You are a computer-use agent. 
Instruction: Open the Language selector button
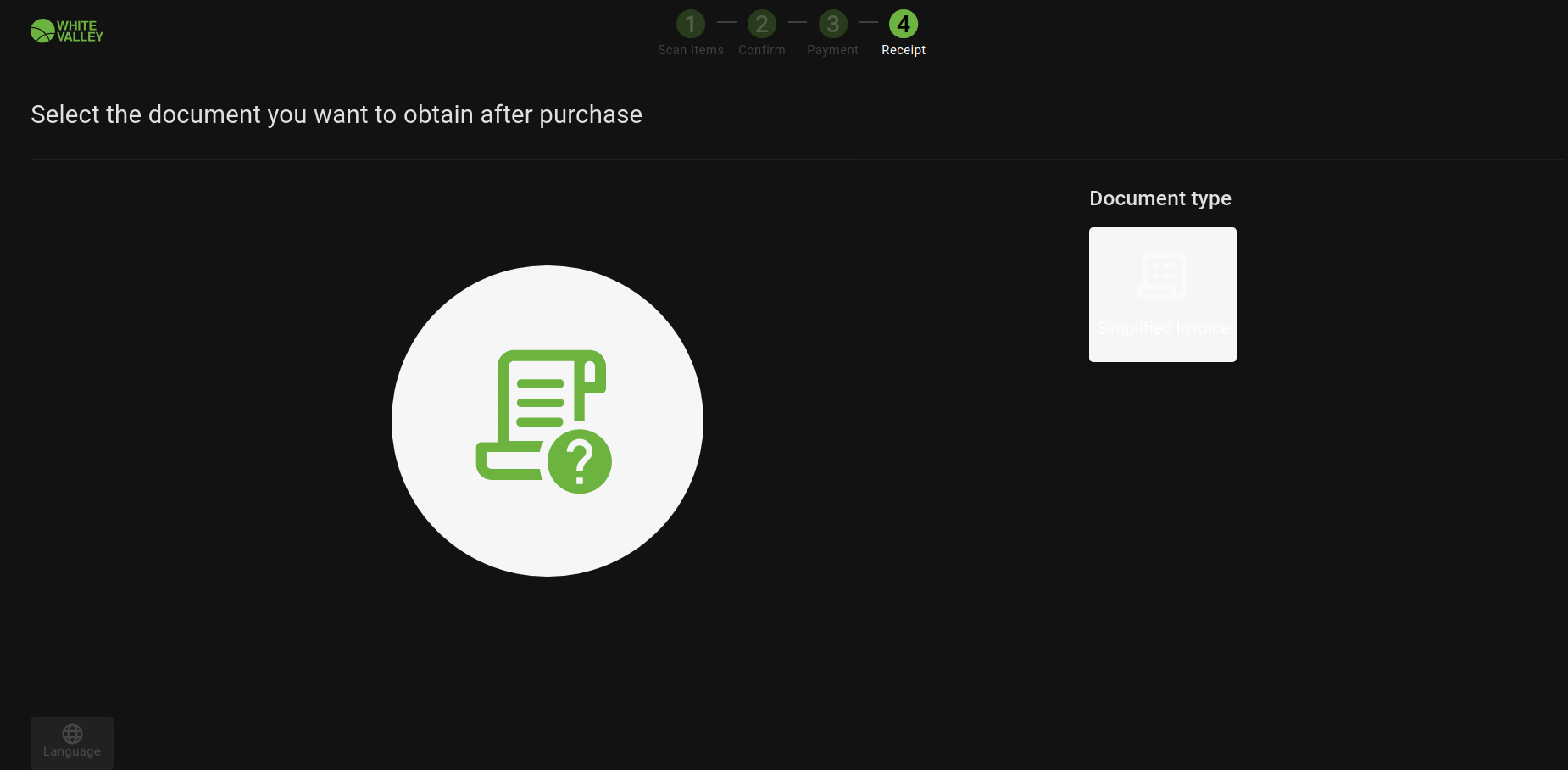(72, 743)
